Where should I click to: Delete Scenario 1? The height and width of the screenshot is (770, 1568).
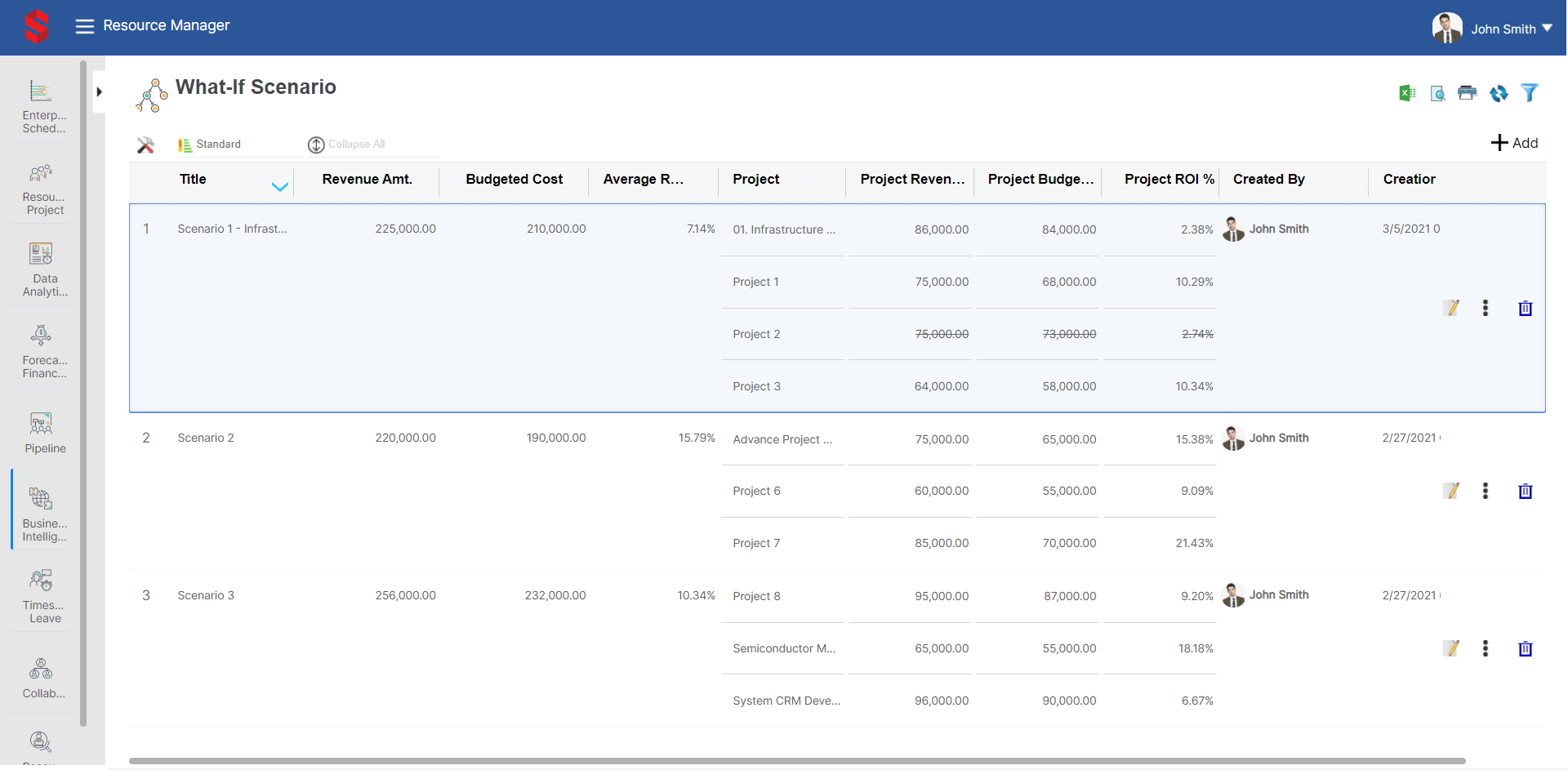coord(1525,309)
